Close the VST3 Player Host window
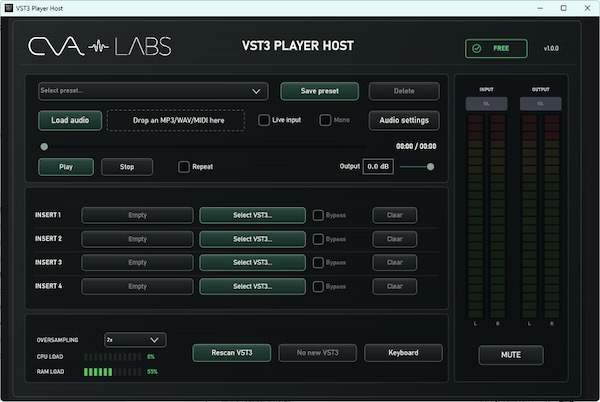The height and width of the screenshot is (402, 600). (587, 8)
